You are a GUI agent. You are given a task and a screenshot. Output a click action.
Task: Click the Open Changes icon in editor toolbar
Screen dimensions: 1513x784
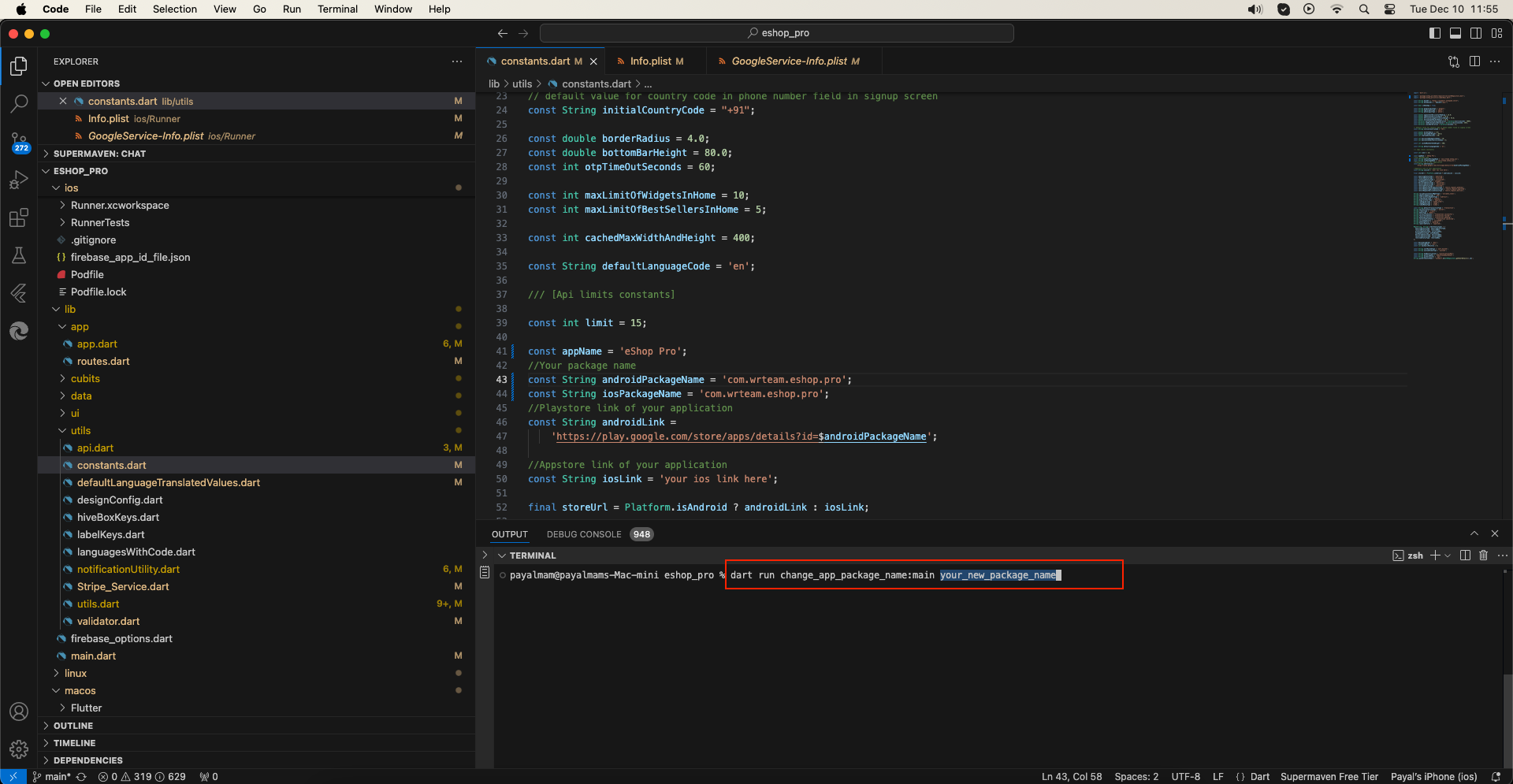pos(1454,61)
